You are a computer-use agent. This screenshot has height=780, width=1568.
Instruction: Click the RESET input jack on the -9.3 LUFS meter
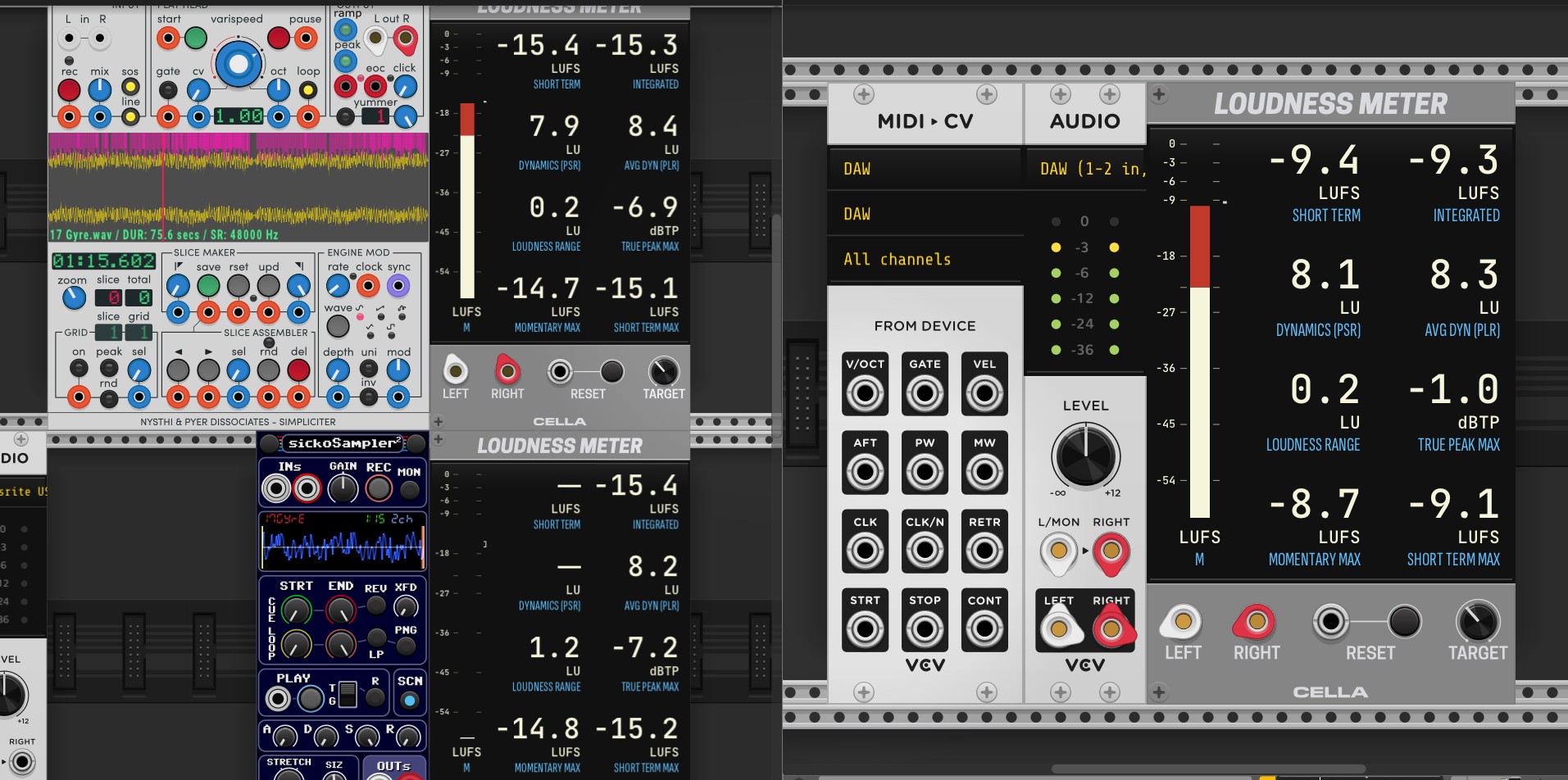1331,622
